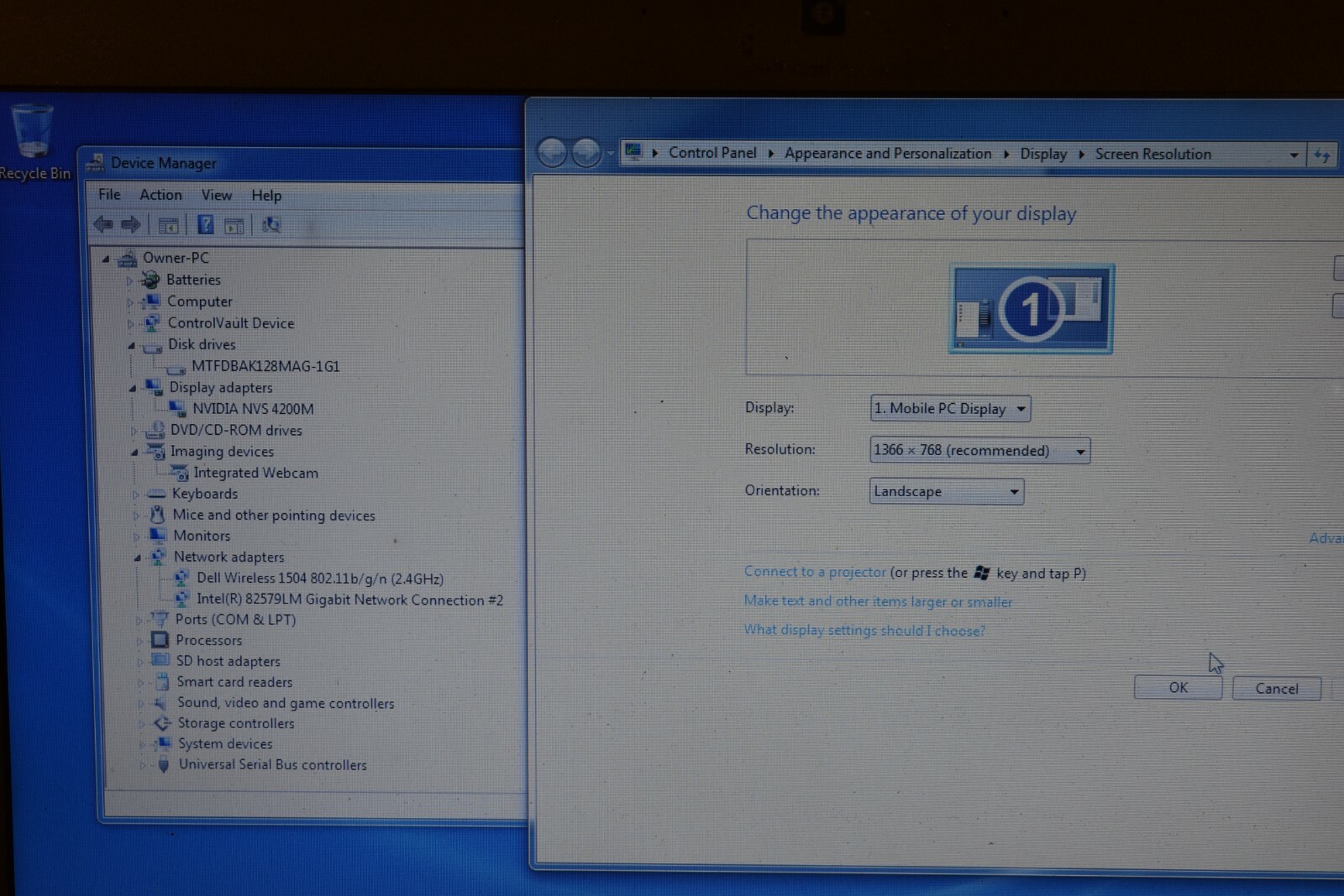1344x896 pixels.
Task: Expand the Ports (COM & LPT) node
Action: pos(139,621)
